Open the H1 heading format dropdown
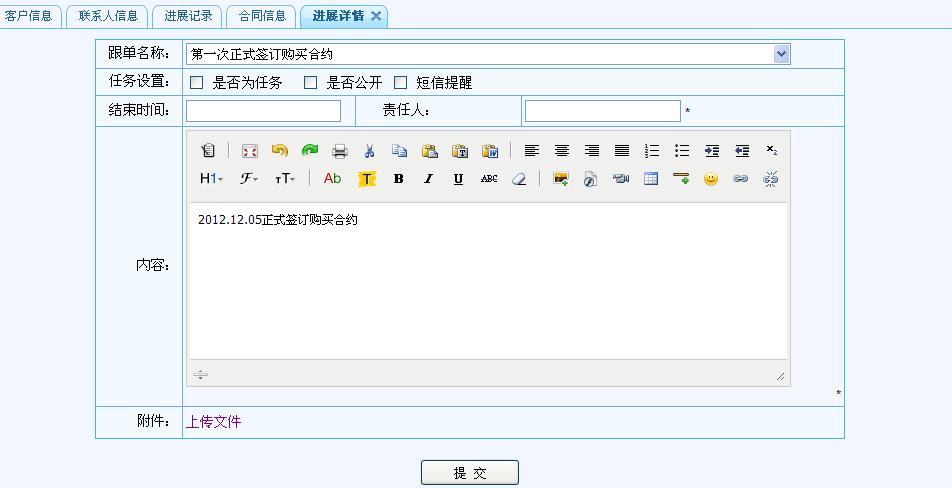952x488 pixels. 211,178
